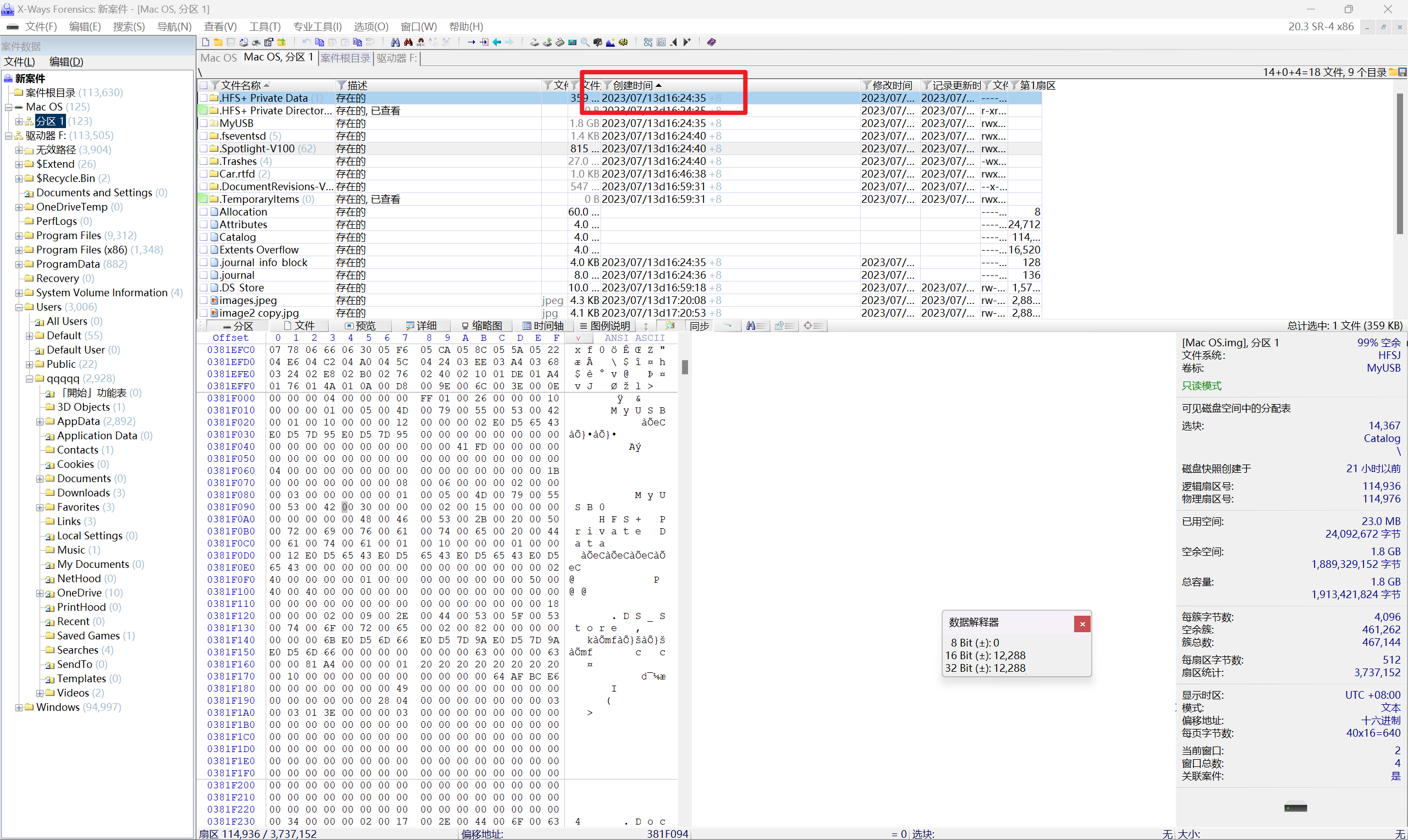Viewport: 1408px width, 840px height.
Task: Click the magnifier search toolbar icon
Action: point(585,42)
